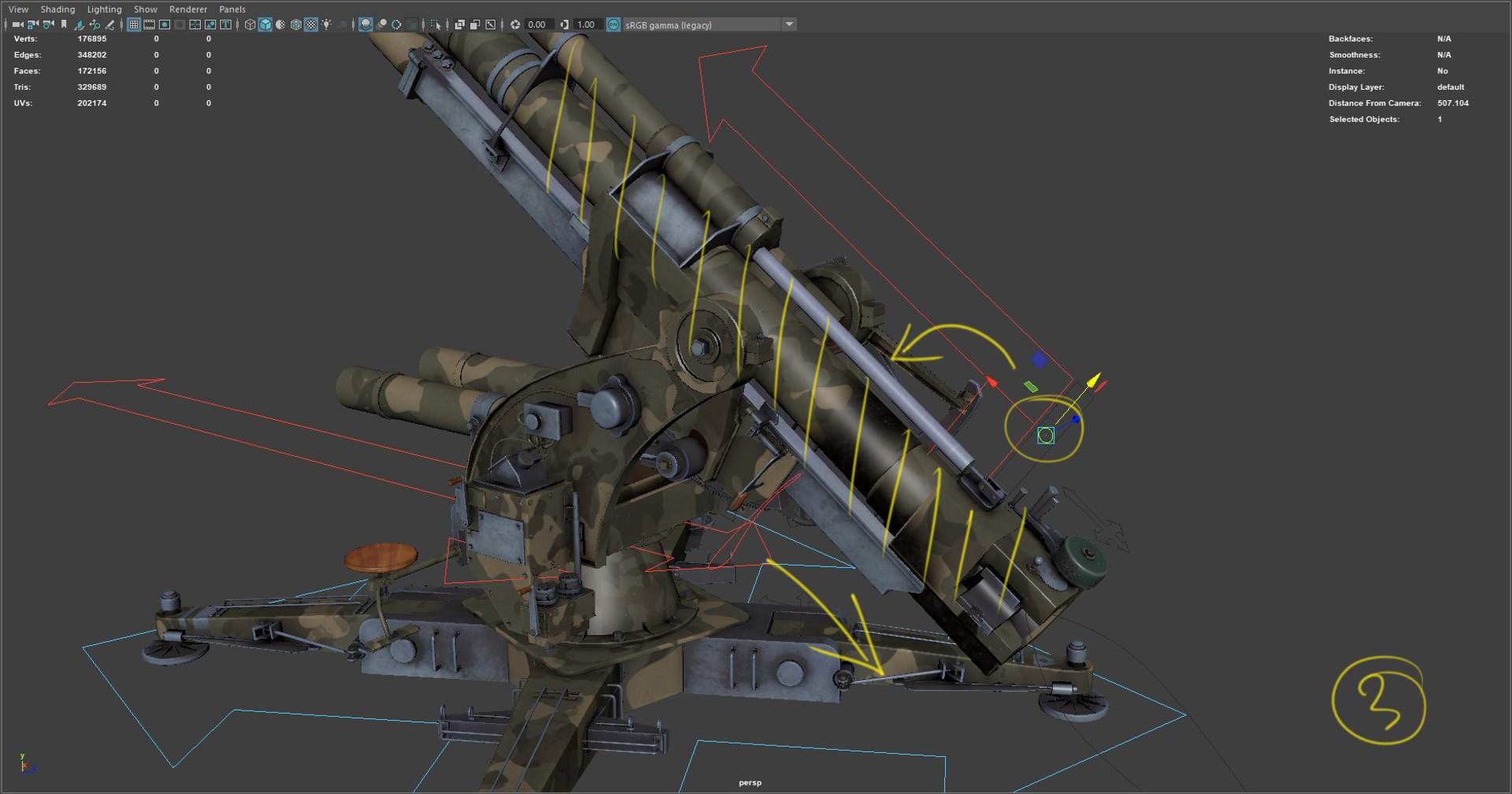This screenshot has width=1512, height=794.
Task: Click the Grease Pencil icon
Action: tap(109, 24)
